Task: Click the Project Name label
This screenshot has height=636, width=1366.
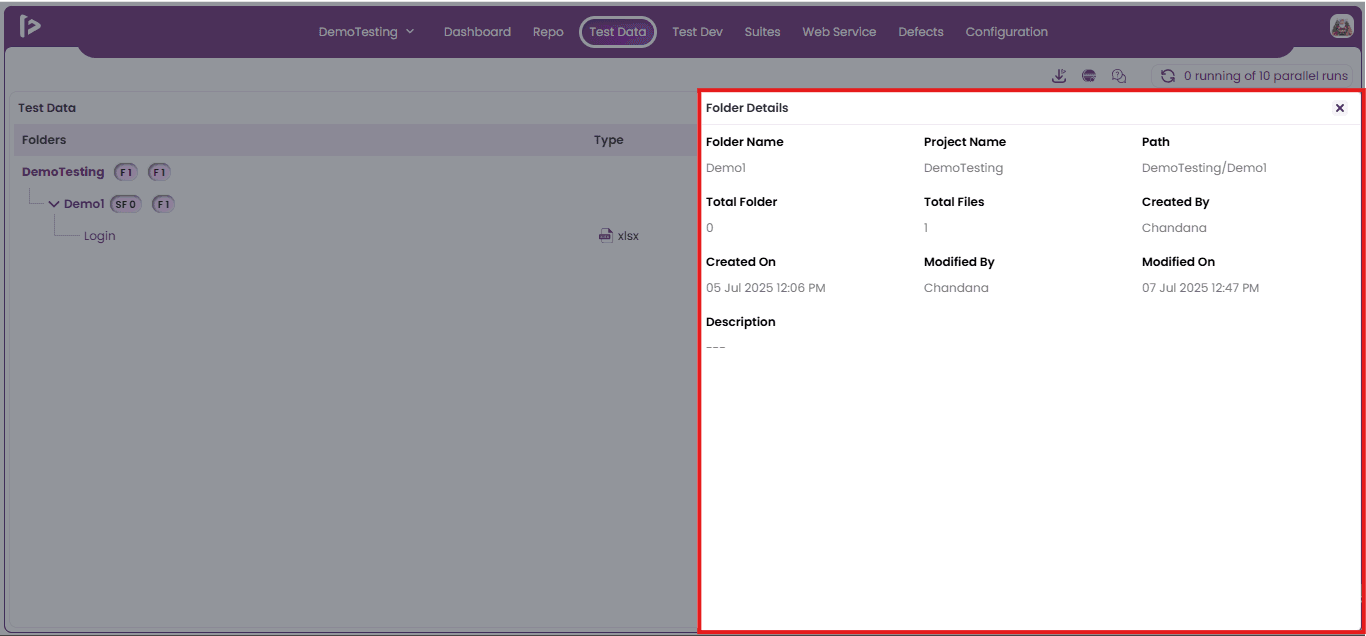Action: pyautogui.click(x=965, y=142)
